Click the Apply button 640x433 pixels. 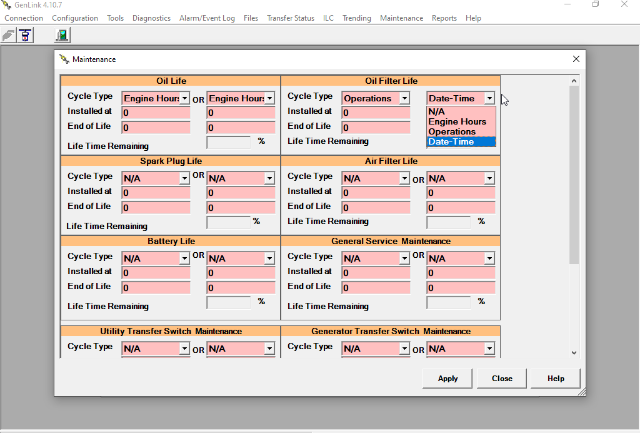(x=448, y=378)
